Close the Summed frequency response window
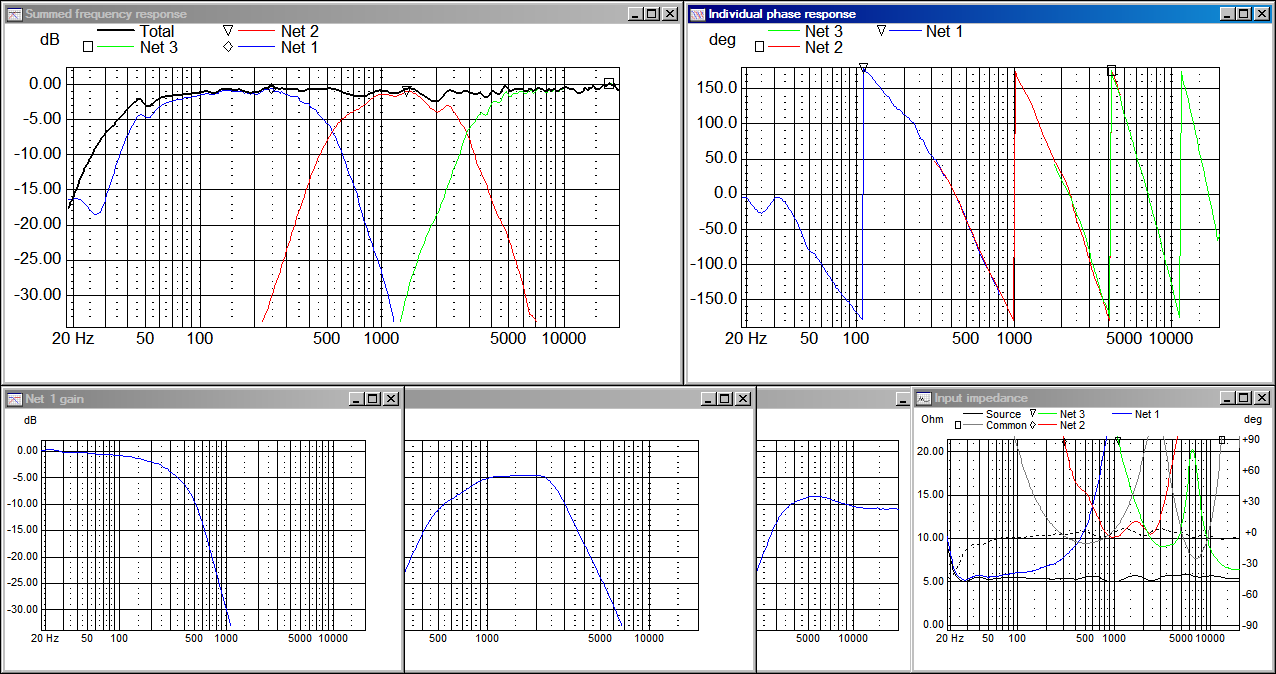1276x674 pixels. click(670, 14)
